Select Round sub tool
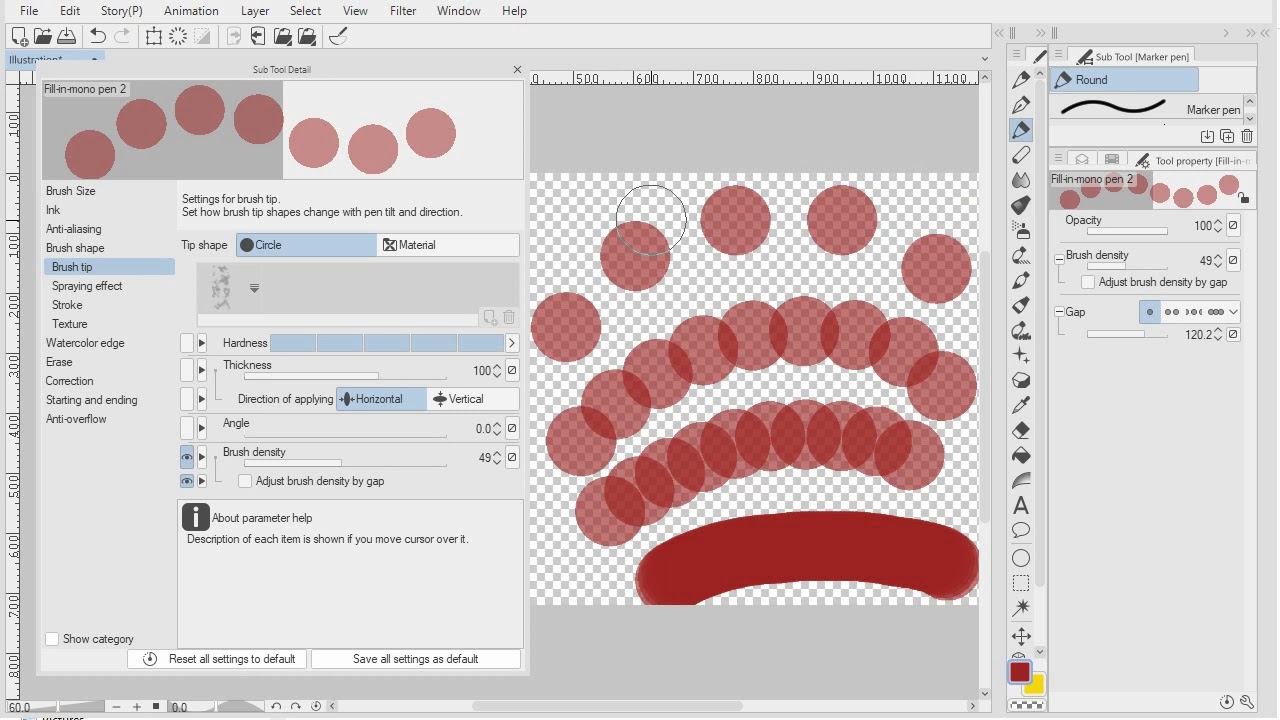The image size is (1280, 720). tap(1124, 80)
